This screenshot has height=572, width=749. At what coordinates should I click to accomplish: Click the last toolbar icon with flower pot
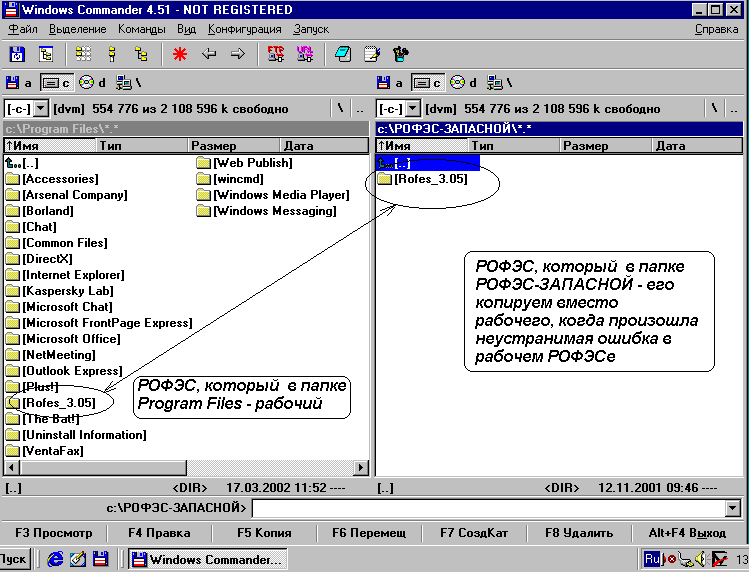tap(400, 54)
